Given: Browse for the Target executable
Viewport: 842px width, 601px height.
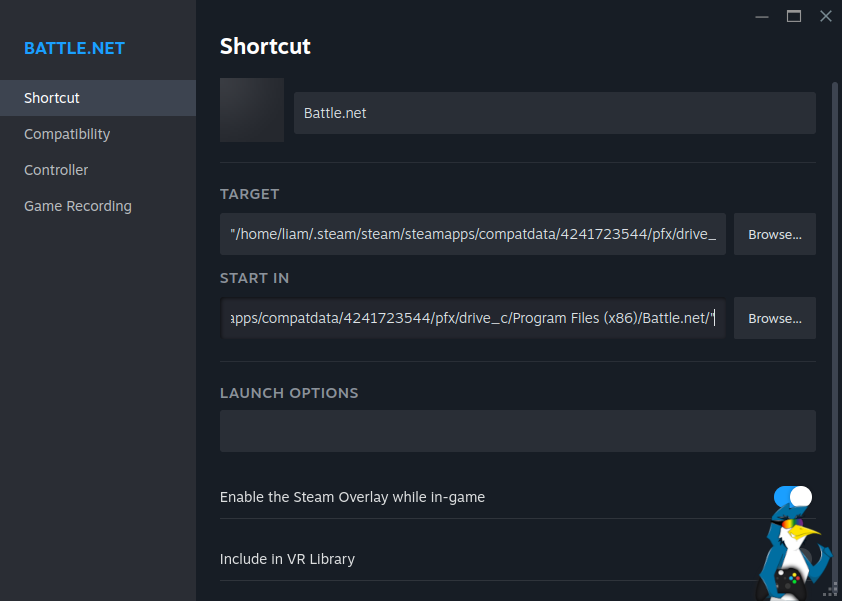Looking at the screenshot, I should click(x=775, y=234).
